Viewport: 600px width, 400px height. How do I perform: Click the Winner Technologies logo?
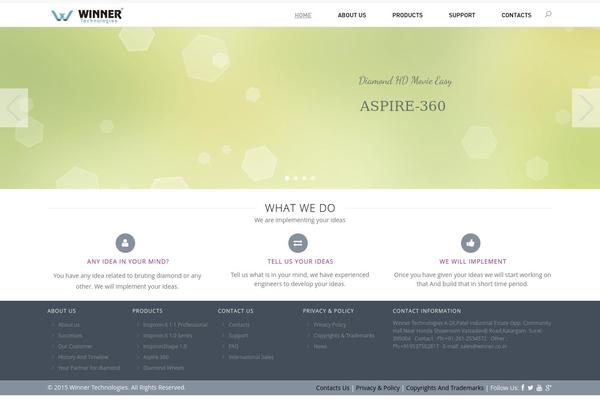[87, 15]
